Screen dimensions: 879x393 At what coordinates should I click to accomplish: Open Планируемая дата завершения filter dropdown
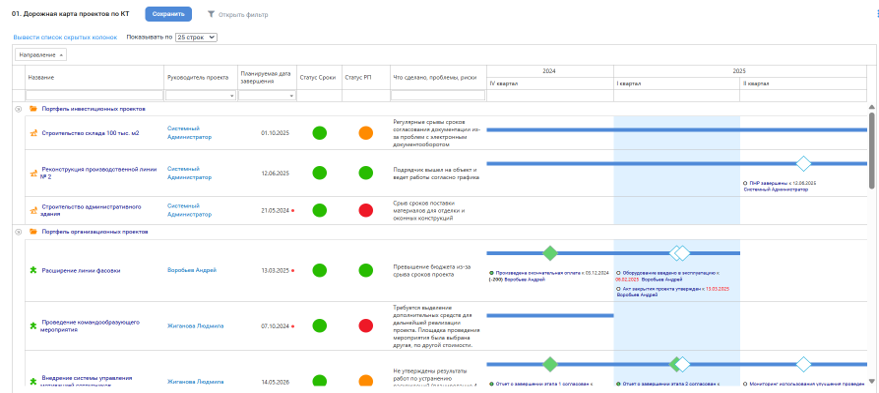coord(292,96)
